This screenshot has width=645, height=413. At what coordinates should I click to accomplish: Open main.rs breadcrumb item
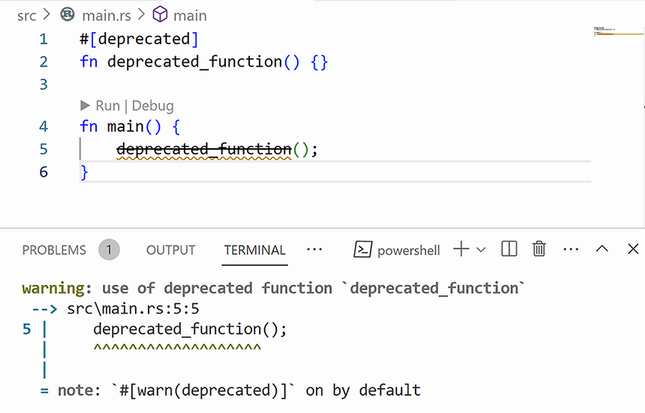105,15
